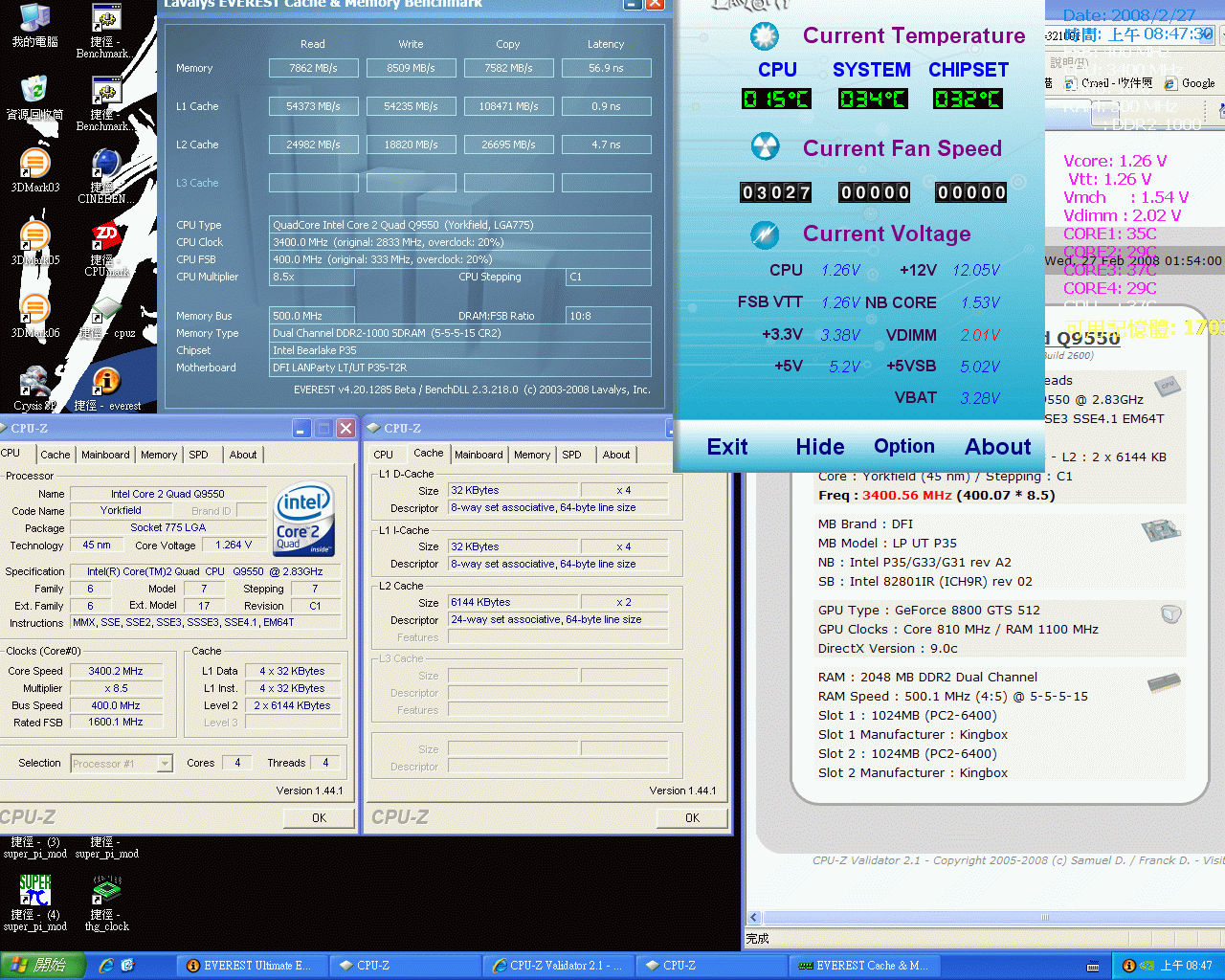Open the Google link in browser bar
The image size is (1225, 980).
1190,83
